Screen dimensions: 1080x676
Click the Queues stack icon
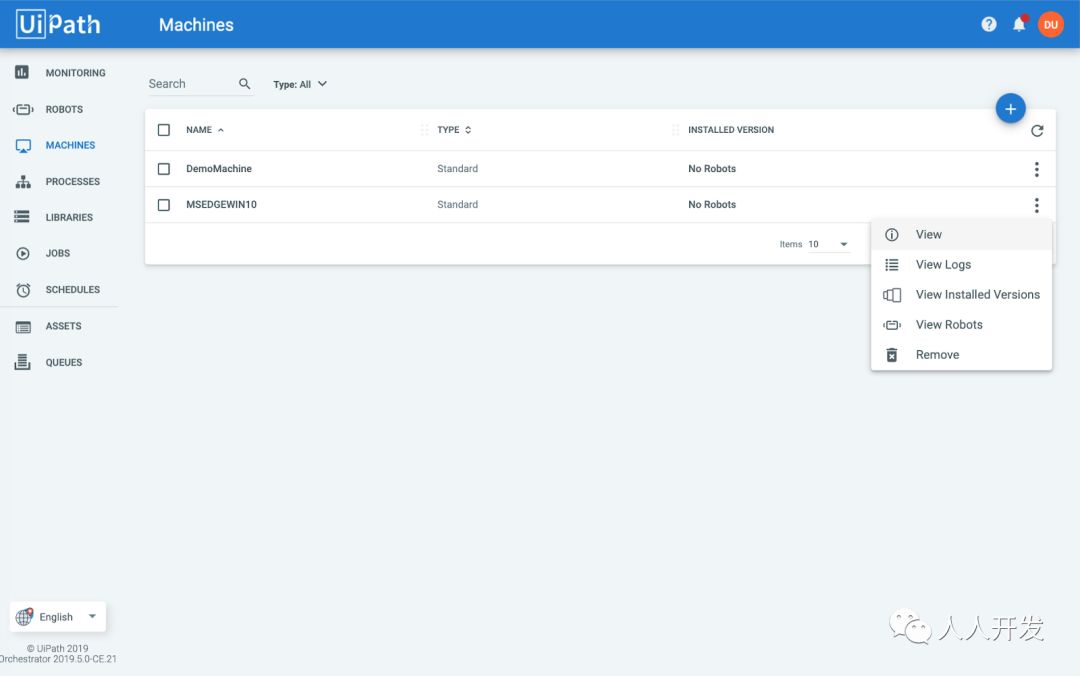[22, 362]
